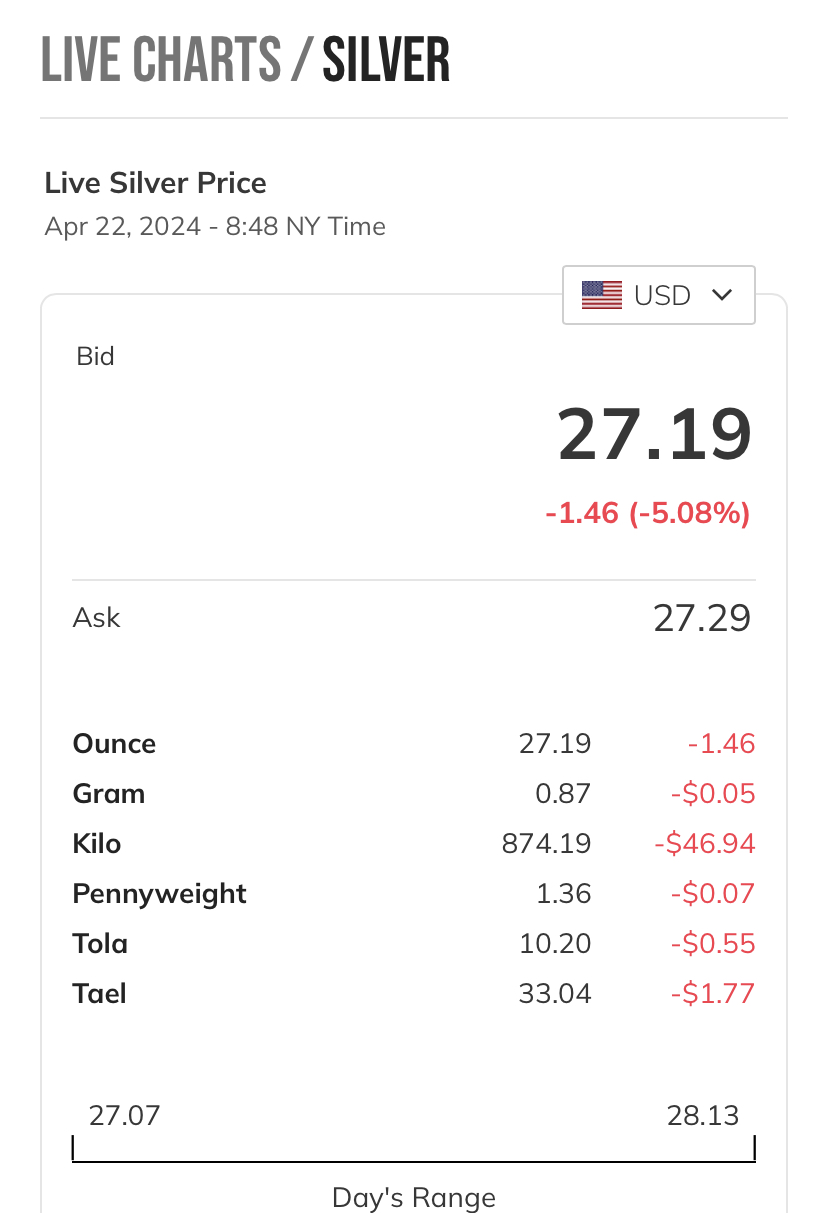Viewport: 828px width, 1213px height.
Task: Click the US flag icon
Action: coord(602,295)
